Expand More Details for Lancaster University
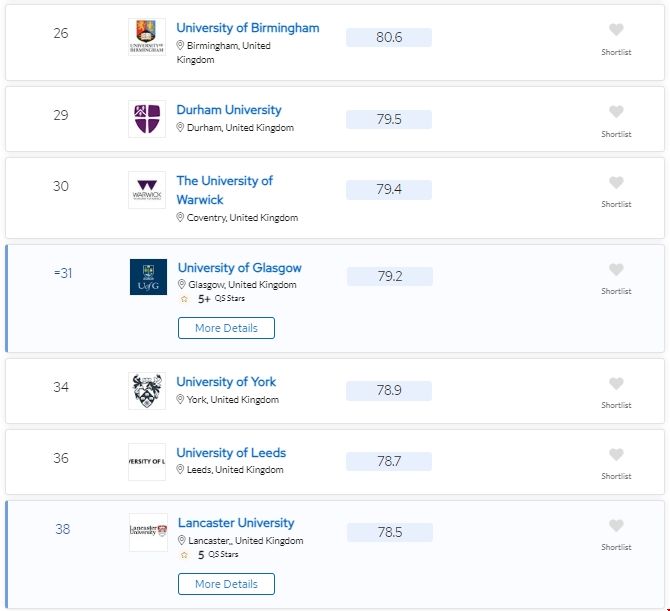The width and height of the screenshot is (670, 611). pyautogui.click(x=226, y=584)
